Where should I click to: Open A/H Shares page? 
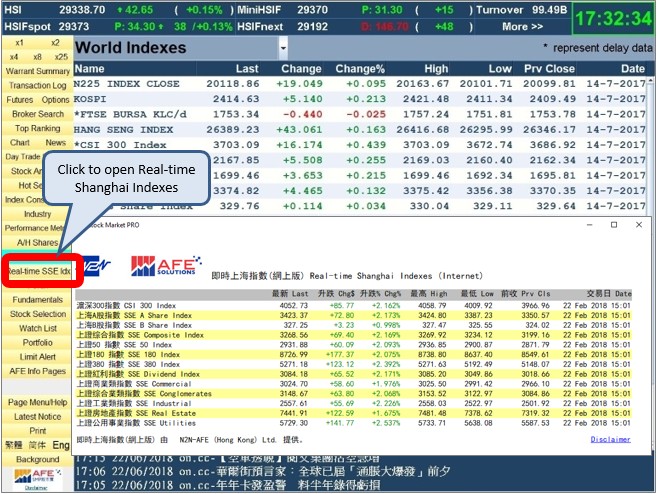(37, 242)
